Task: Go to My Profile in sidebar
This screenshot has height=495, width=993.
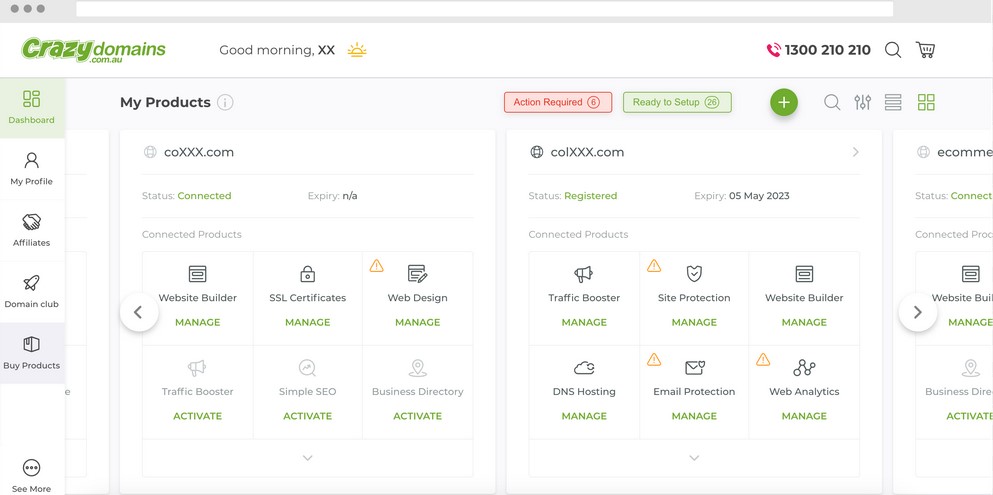Action: 32,169
